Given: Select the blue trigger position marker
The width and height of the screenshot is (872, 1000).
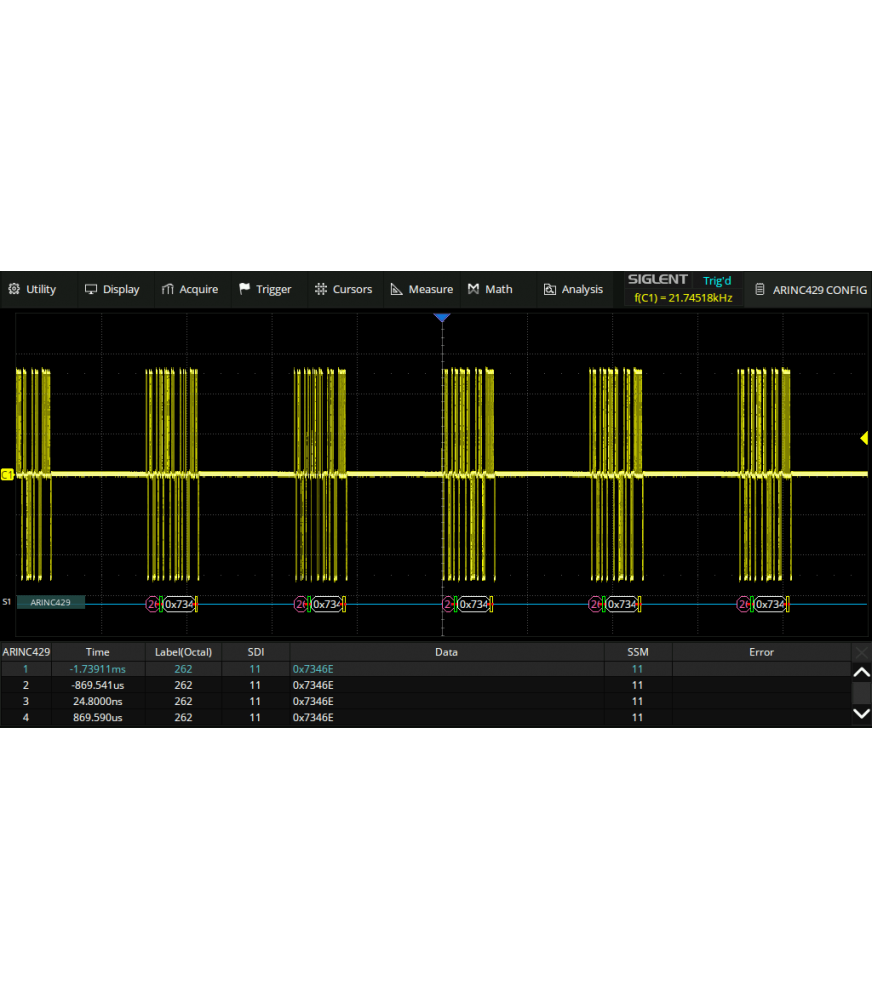Looking at the screenshot, I should coord(442,317).
